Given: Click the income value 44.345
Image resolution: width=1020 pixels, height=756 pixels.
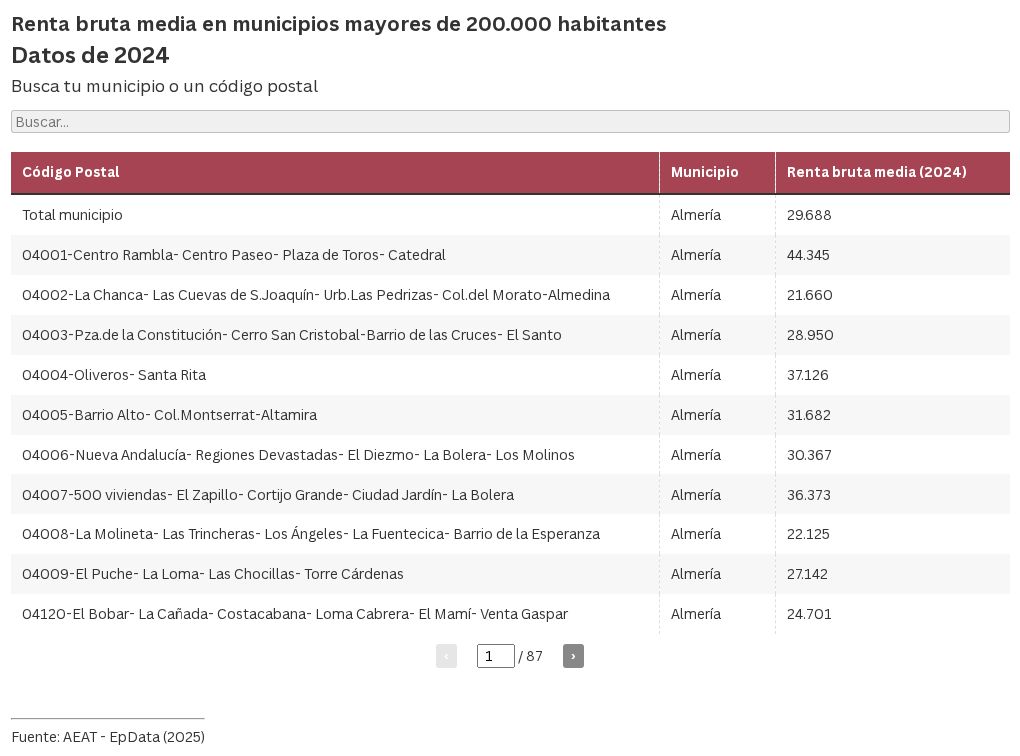Looking at the screenshot, I should click(x=808, y=255).
